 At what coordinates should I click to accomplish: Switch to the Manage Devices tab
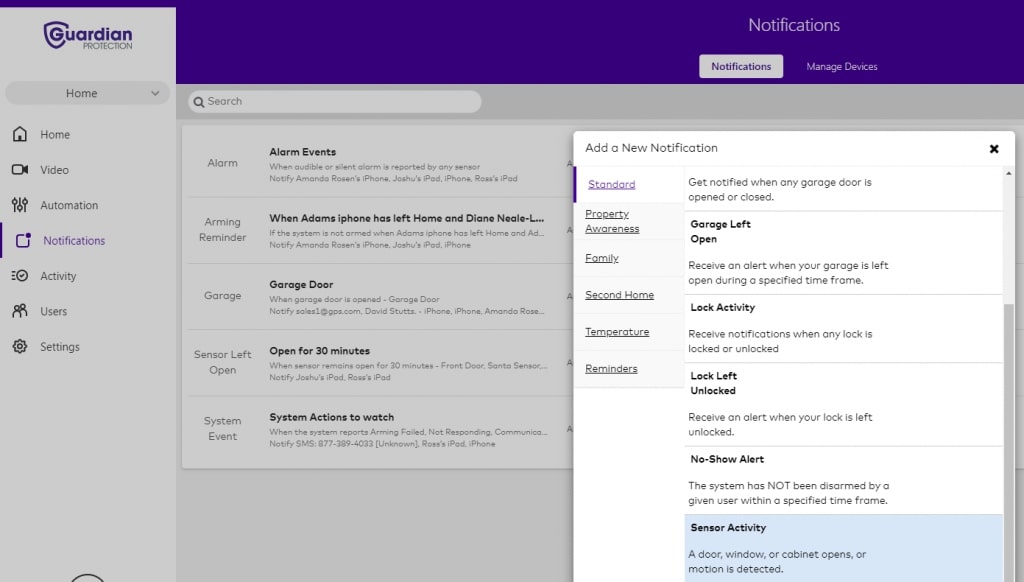pos(842,66)
